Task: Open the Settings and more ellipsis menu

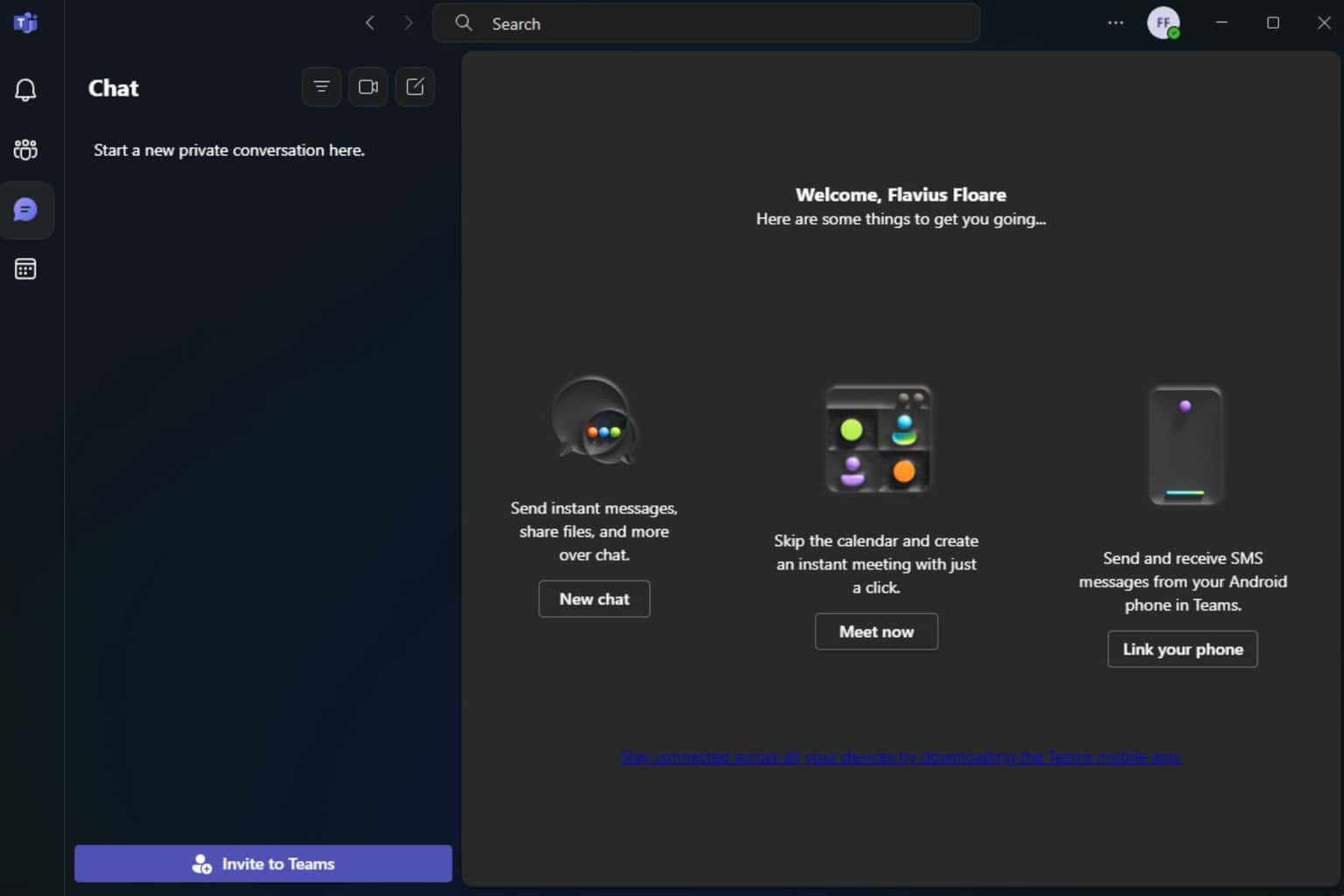Action: (x=1116, y=23)
